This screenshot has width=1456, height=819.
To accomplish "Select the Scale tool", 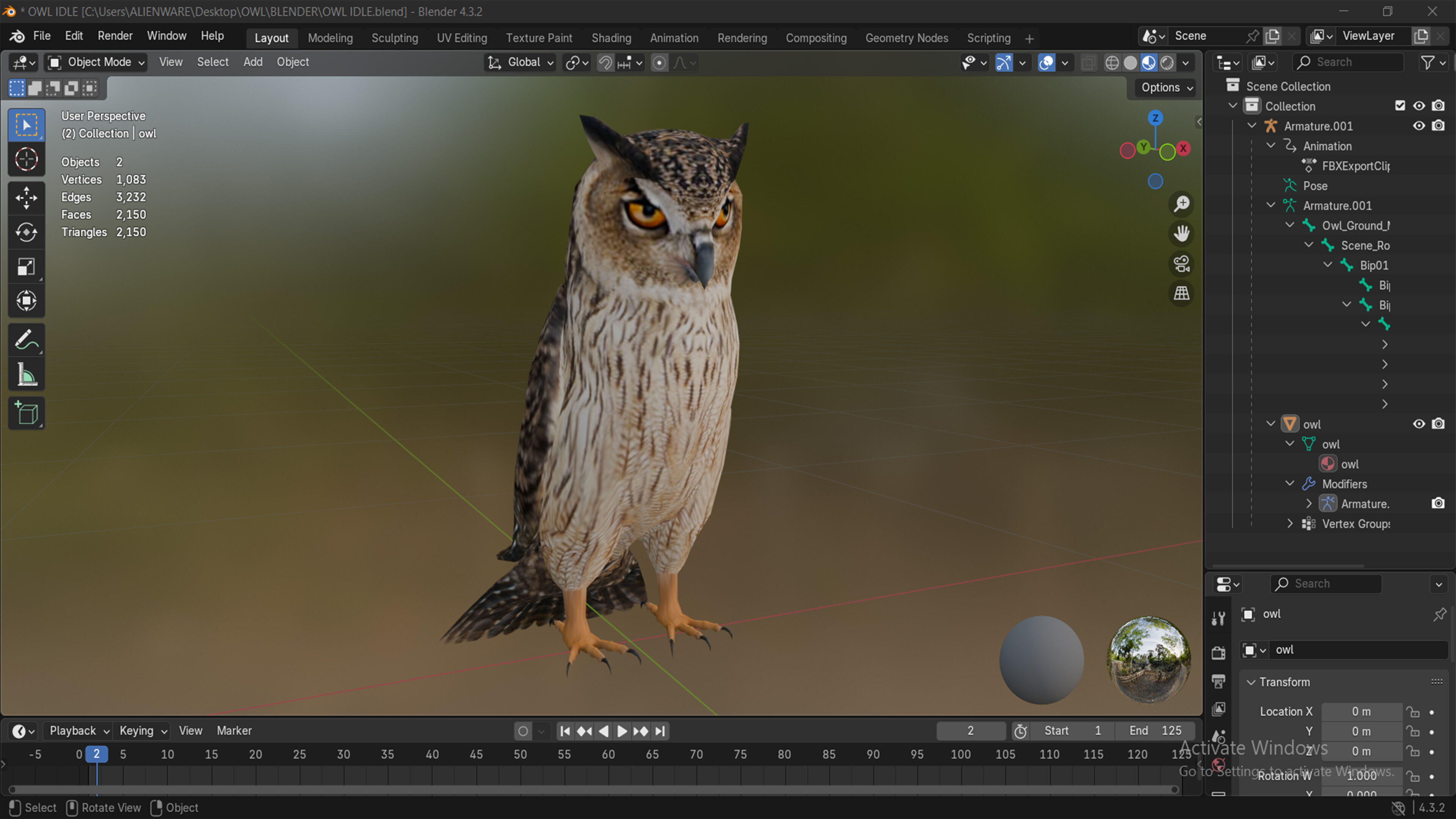I will click(x=26, y=267).
